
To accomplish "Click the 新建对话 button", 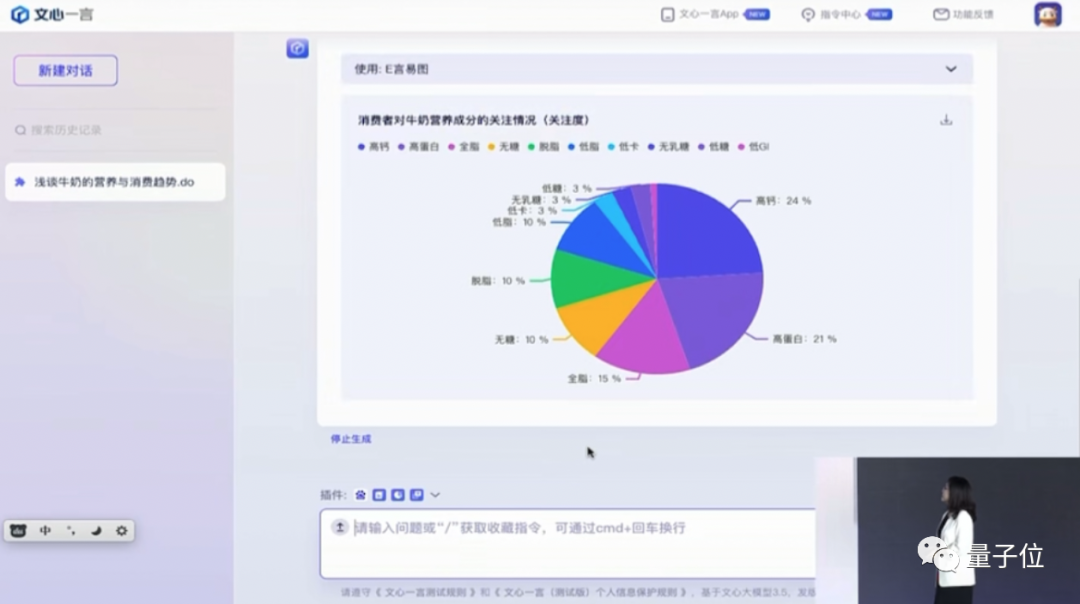I will click(65, 70).
